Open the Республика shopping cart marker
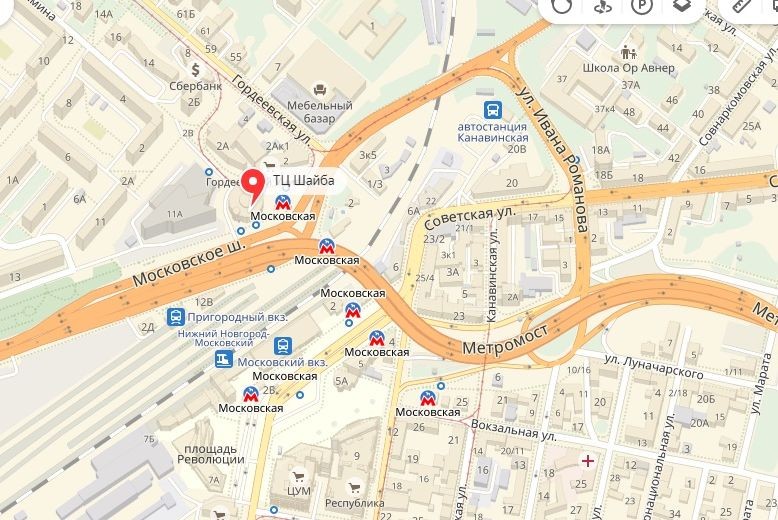Viewport: 778px width, 520px height. pos(354,488)
